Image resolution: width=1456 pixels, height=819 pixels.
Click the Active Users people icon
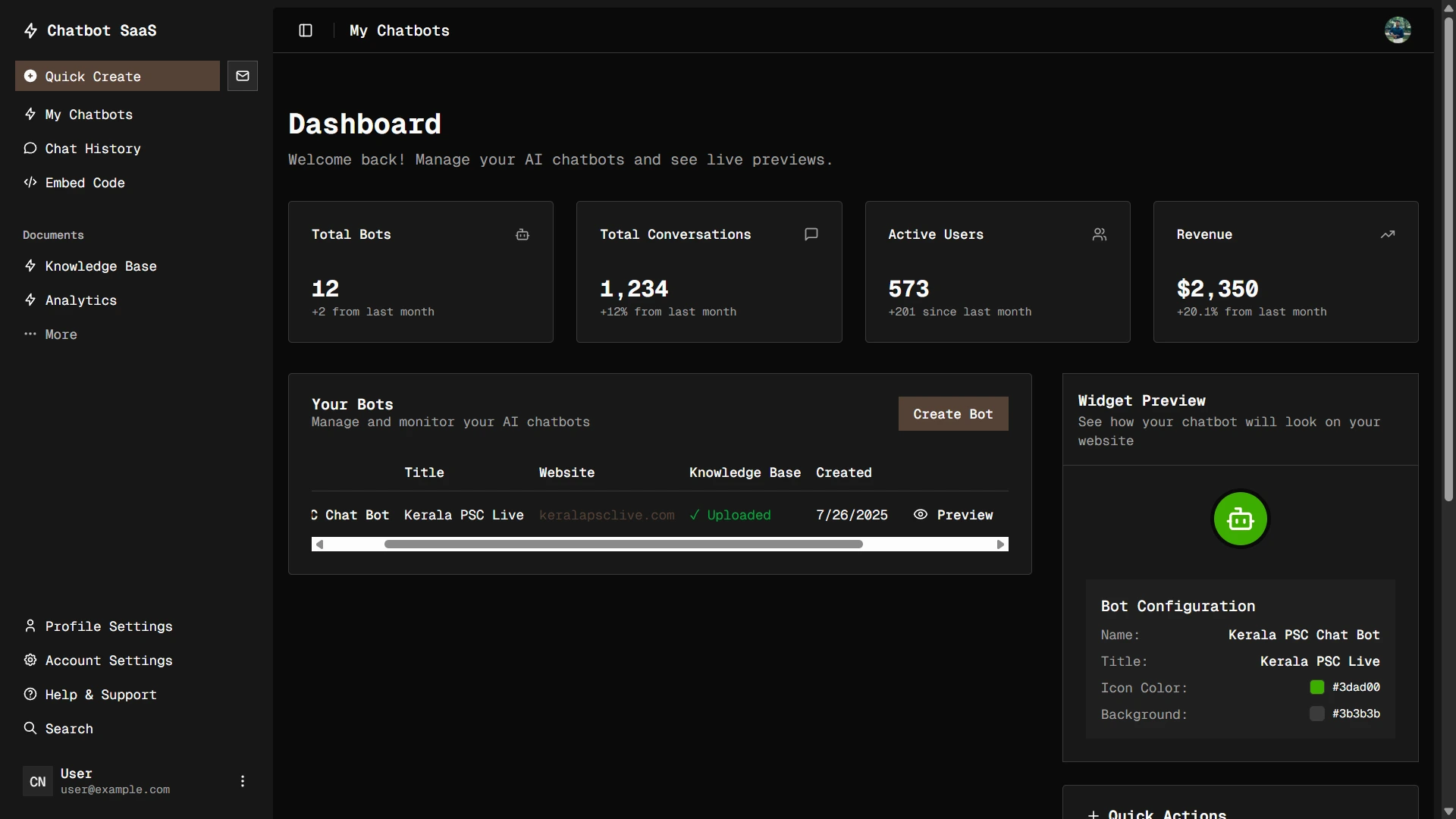pos(1099,235)
